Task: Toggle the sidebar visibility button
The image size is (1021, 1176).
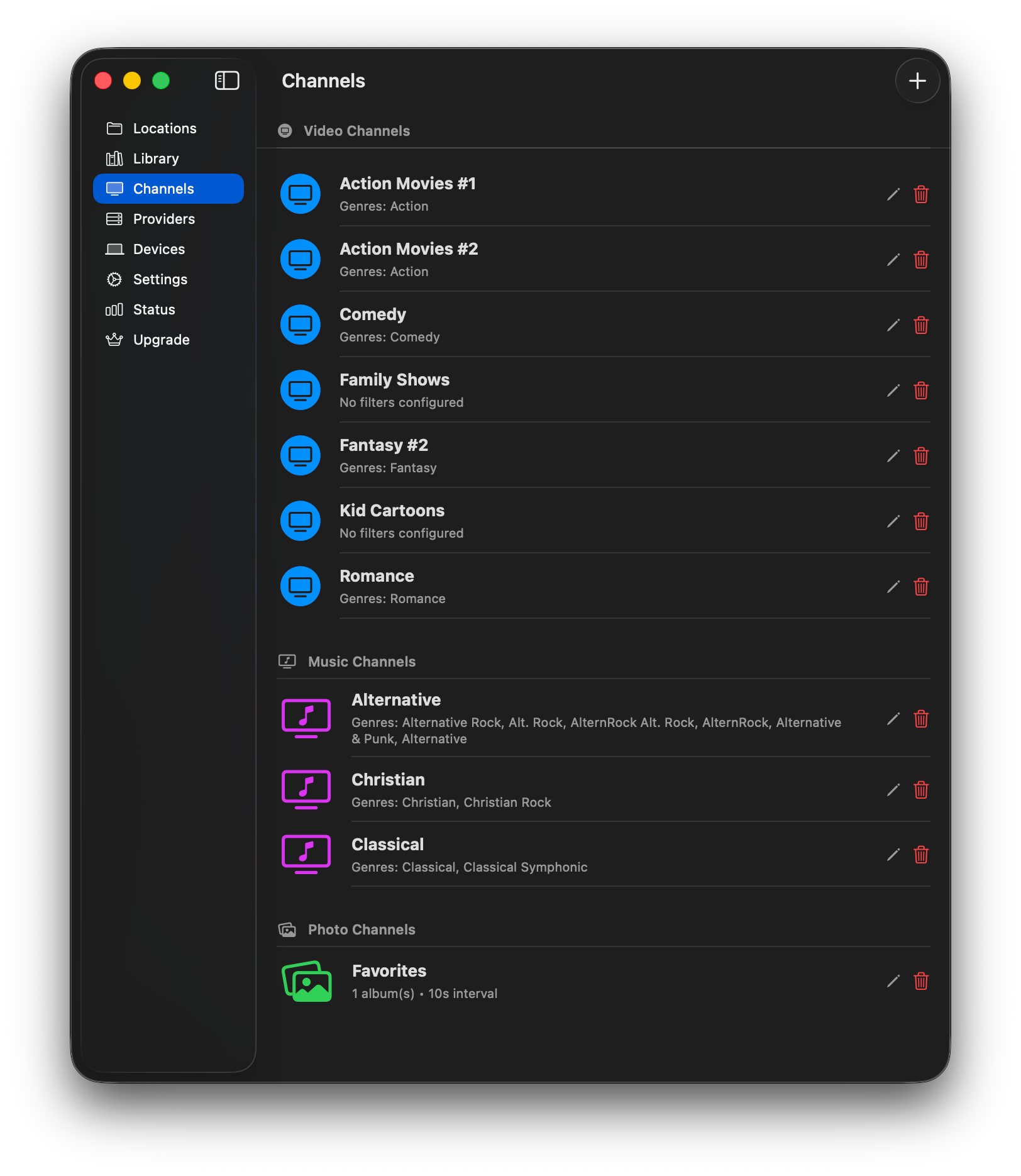Action: 227,80
